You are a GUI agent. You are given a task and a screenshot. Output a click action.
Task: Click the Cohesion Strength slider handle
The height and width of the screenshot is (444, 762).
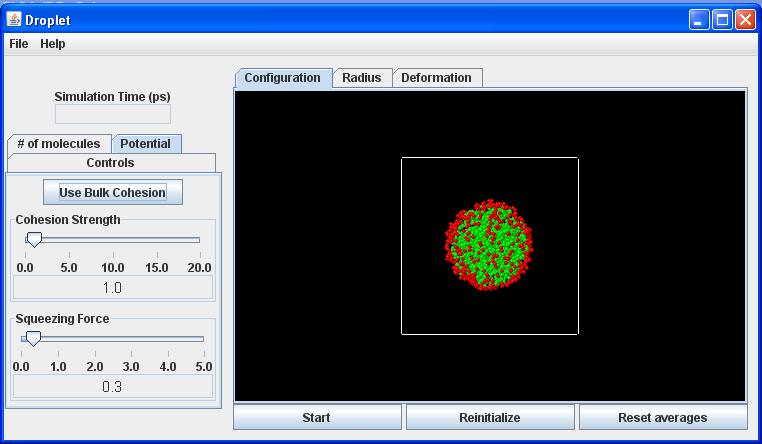[x=34, y=240]
